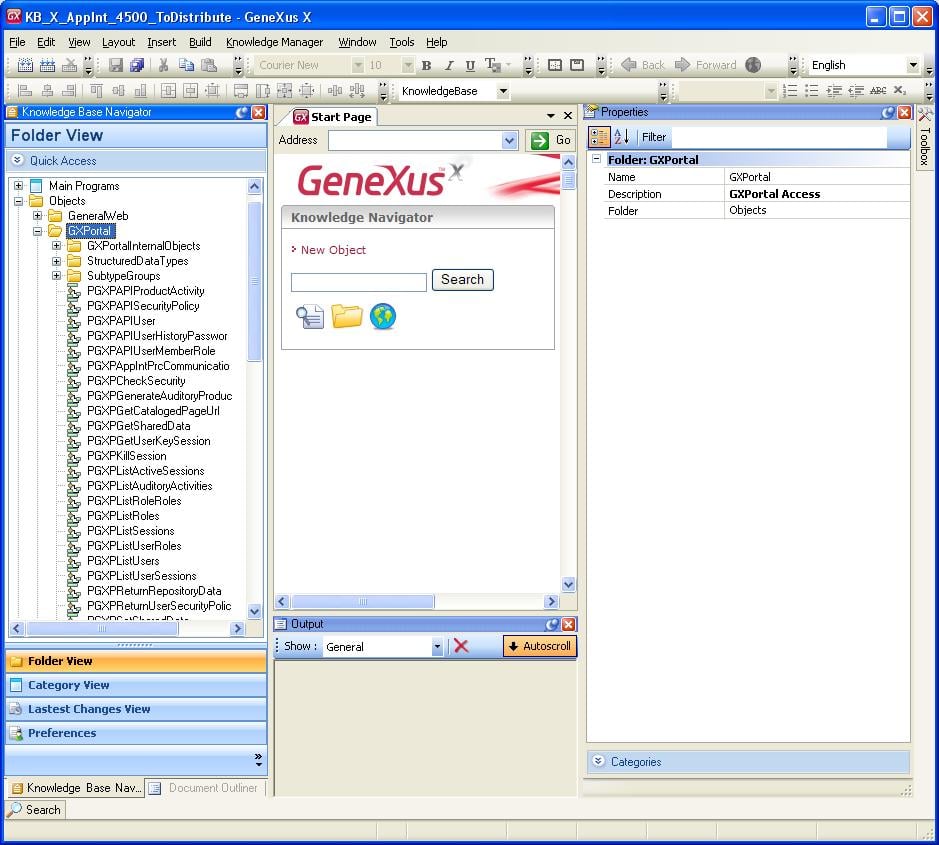Screen dimensions: 939x845
Task: Click the red X clear output icon
Action: click(461, 646)
